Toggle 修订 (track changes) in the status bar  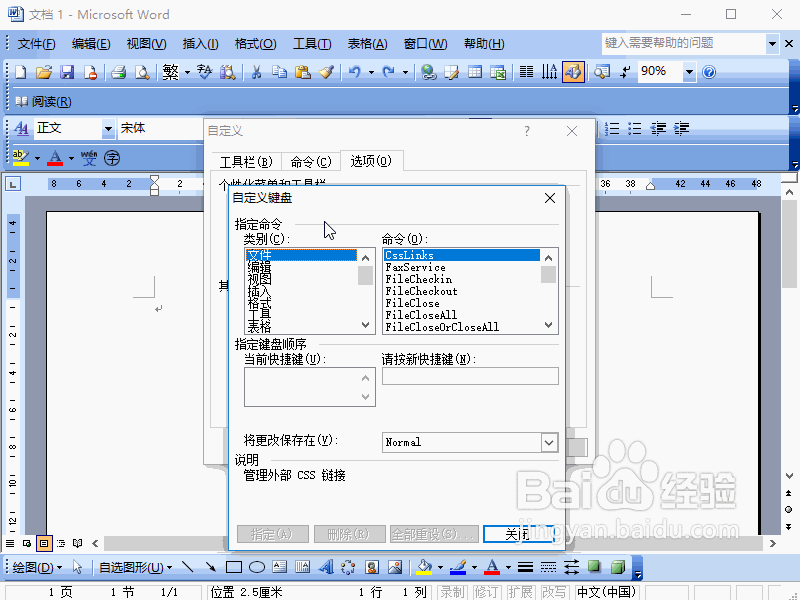[486, 592]
